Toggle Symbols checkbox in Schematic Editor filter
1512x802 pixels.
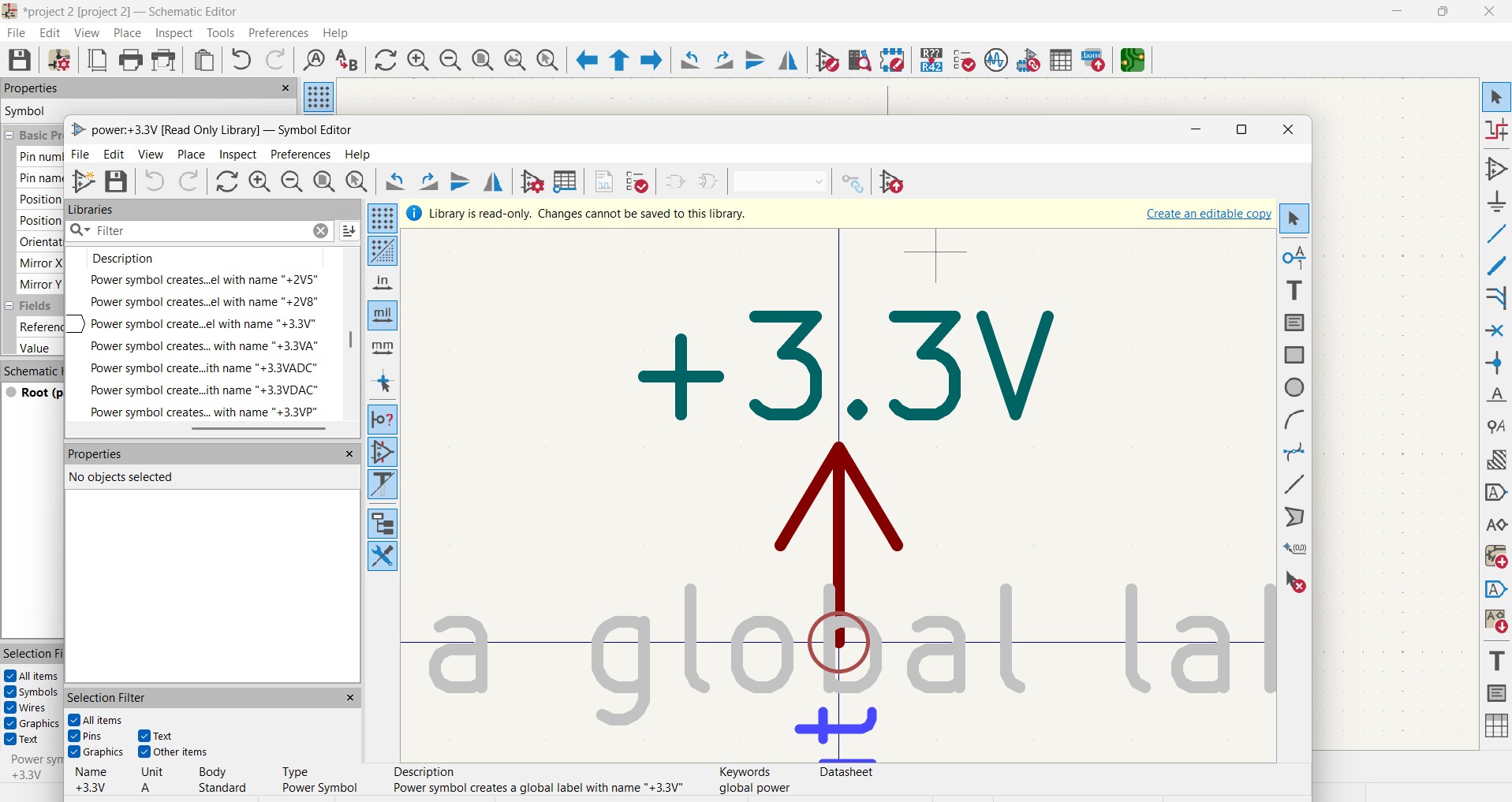pos(10,692)
